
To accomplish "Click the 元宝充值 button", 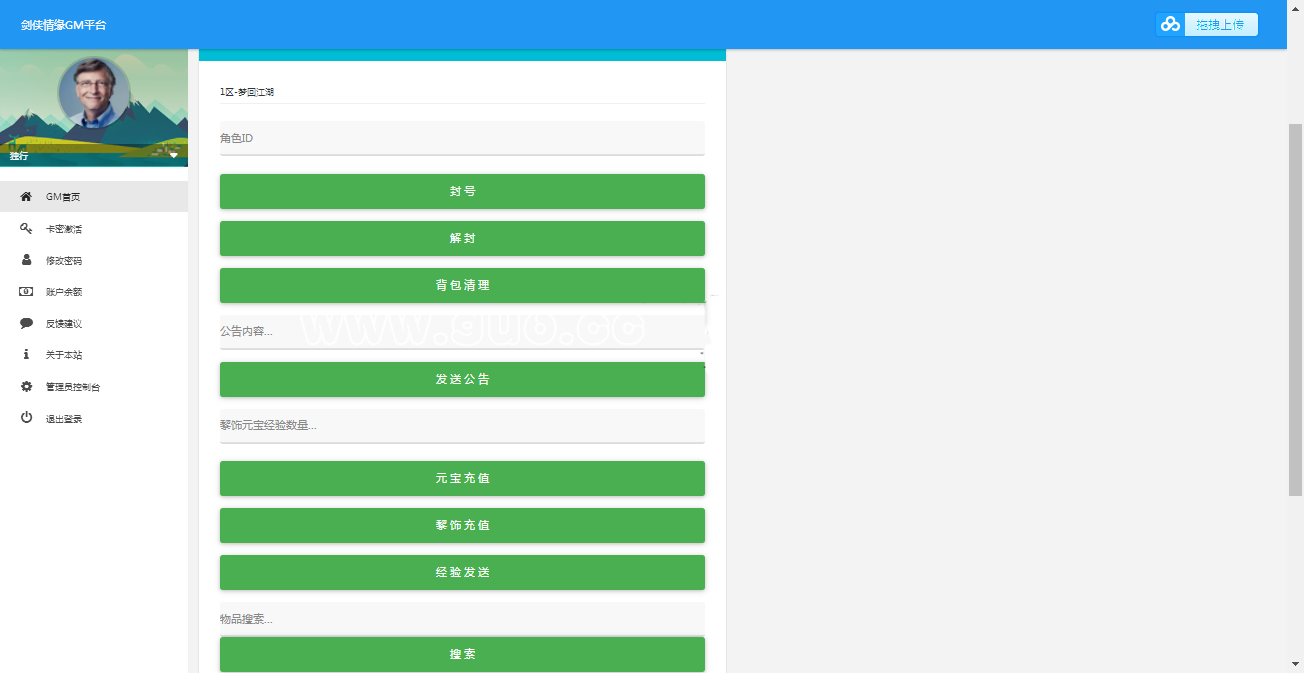I will tap(462, 478).
